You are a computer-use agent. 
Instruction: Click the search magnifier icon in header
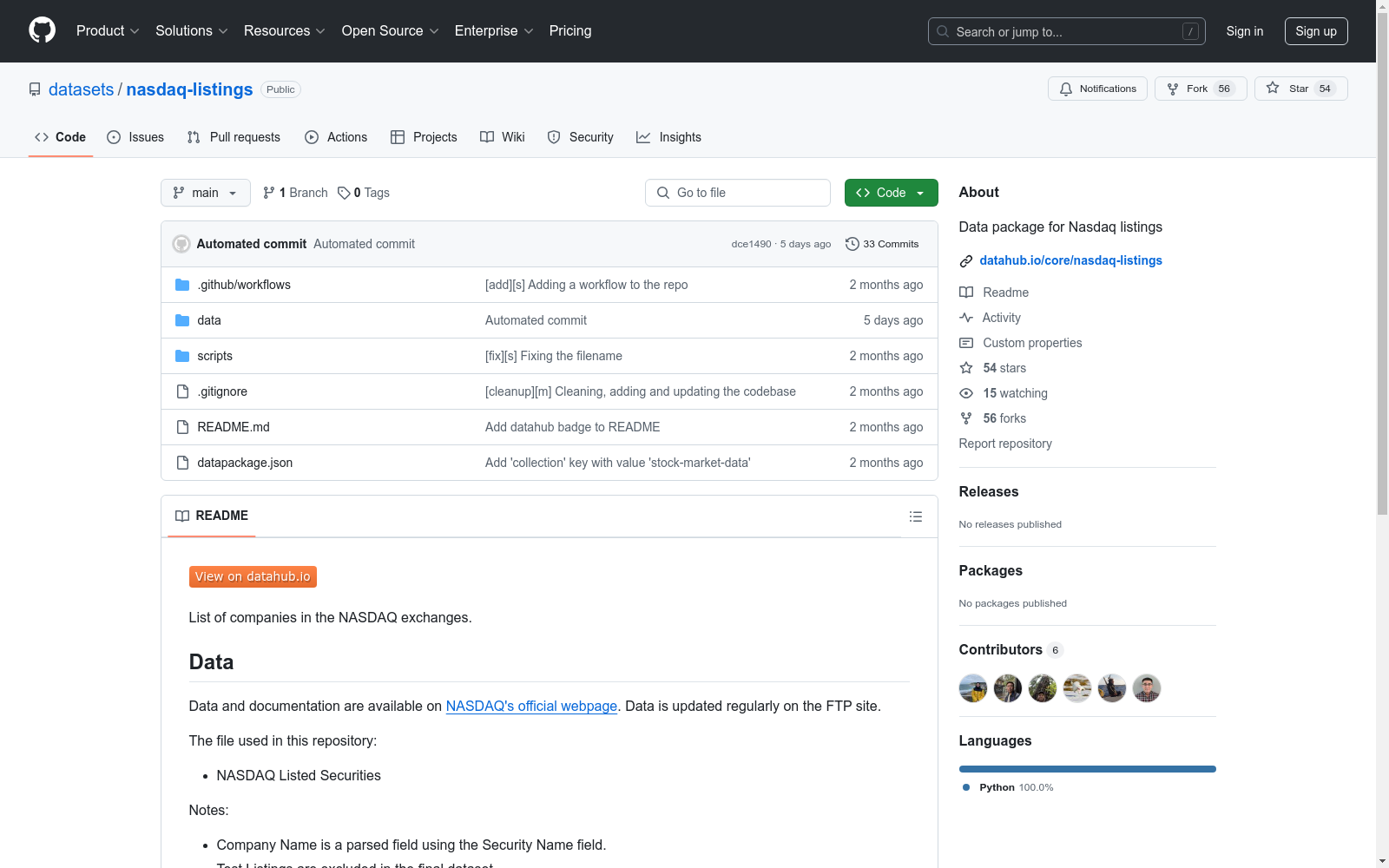pyautogui.click(x=943, y=31)
